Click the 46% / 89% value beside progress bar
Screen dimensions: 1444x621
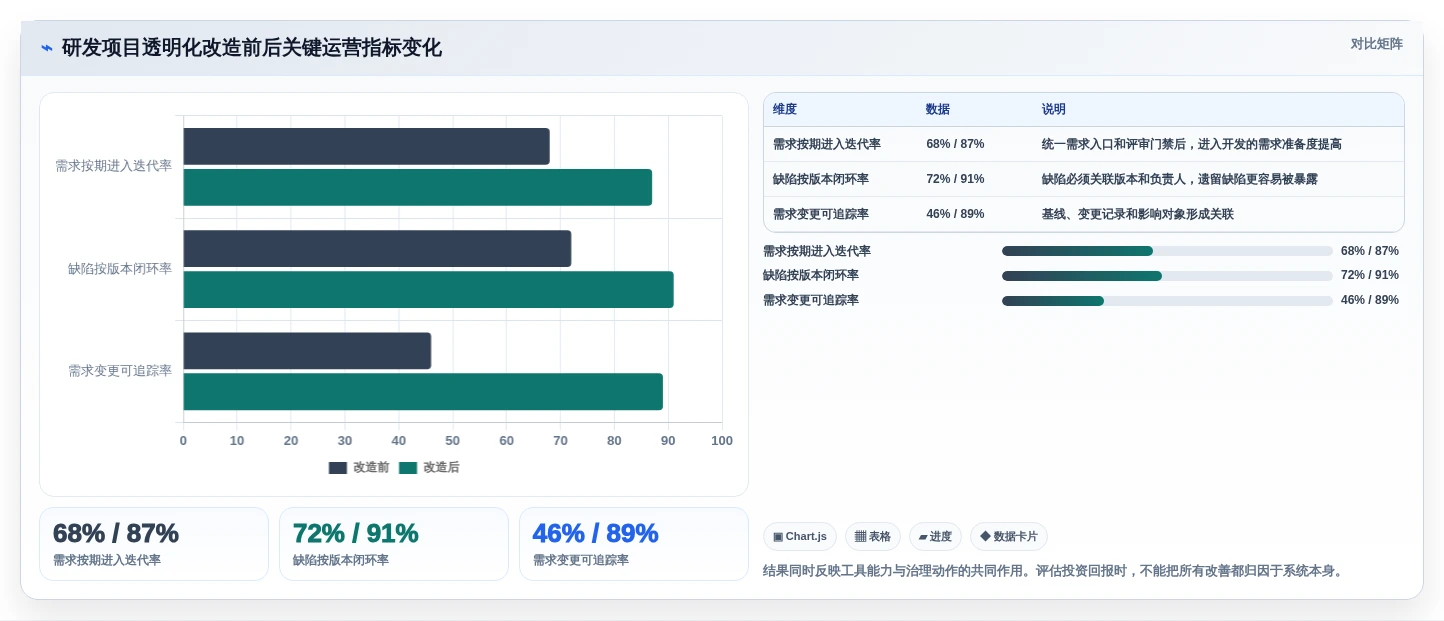[1370, 301]
